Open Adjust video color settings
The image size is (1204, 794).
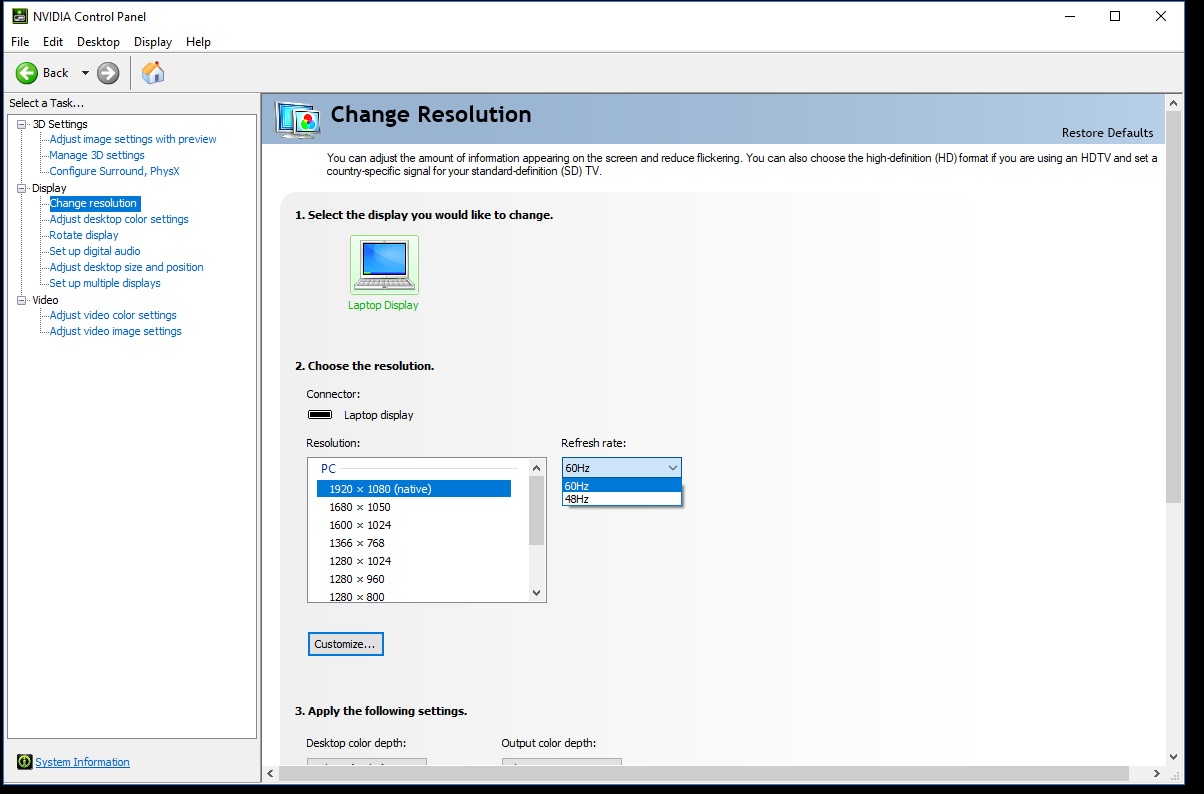point(113,315)
